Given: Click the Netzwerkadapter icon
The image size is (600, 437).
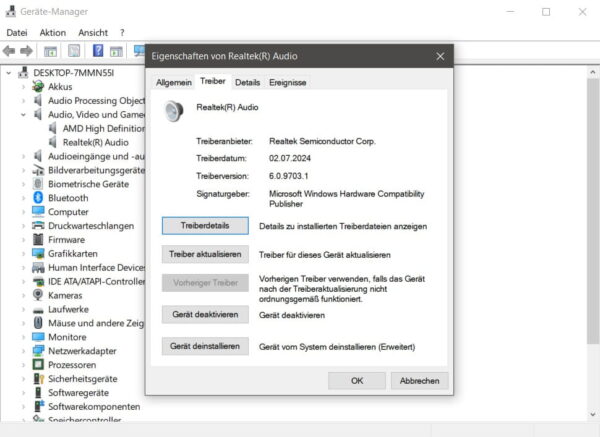Looking at the screenshot, I should (38, 351).
